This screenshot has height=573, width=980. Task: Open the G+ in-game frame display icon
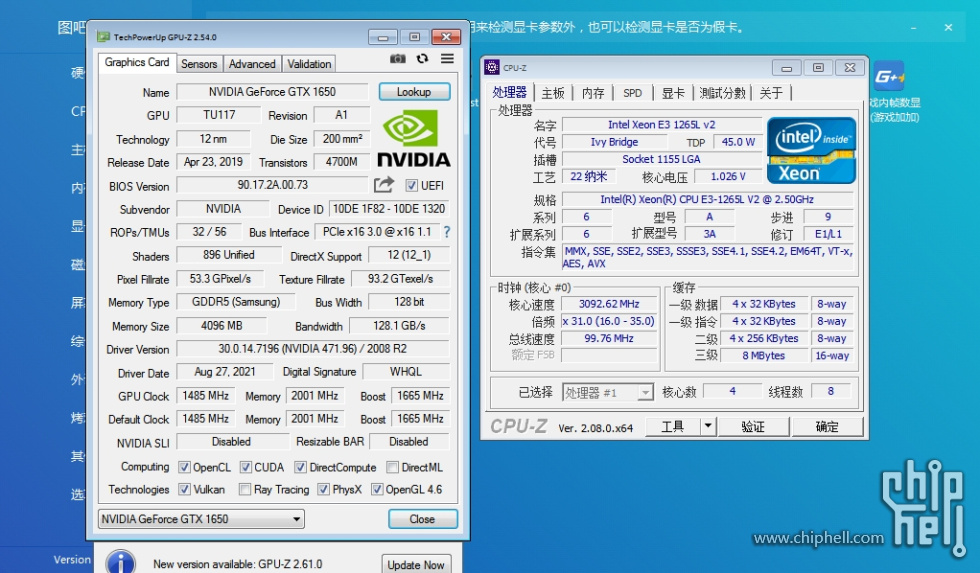889,76
